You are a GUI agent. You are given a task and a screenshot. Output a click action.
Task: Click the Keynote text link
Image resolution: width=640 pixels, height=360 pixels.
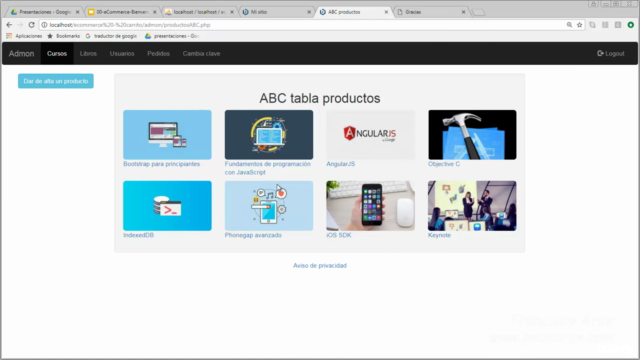pyautogui.click(x=439, y=235)
